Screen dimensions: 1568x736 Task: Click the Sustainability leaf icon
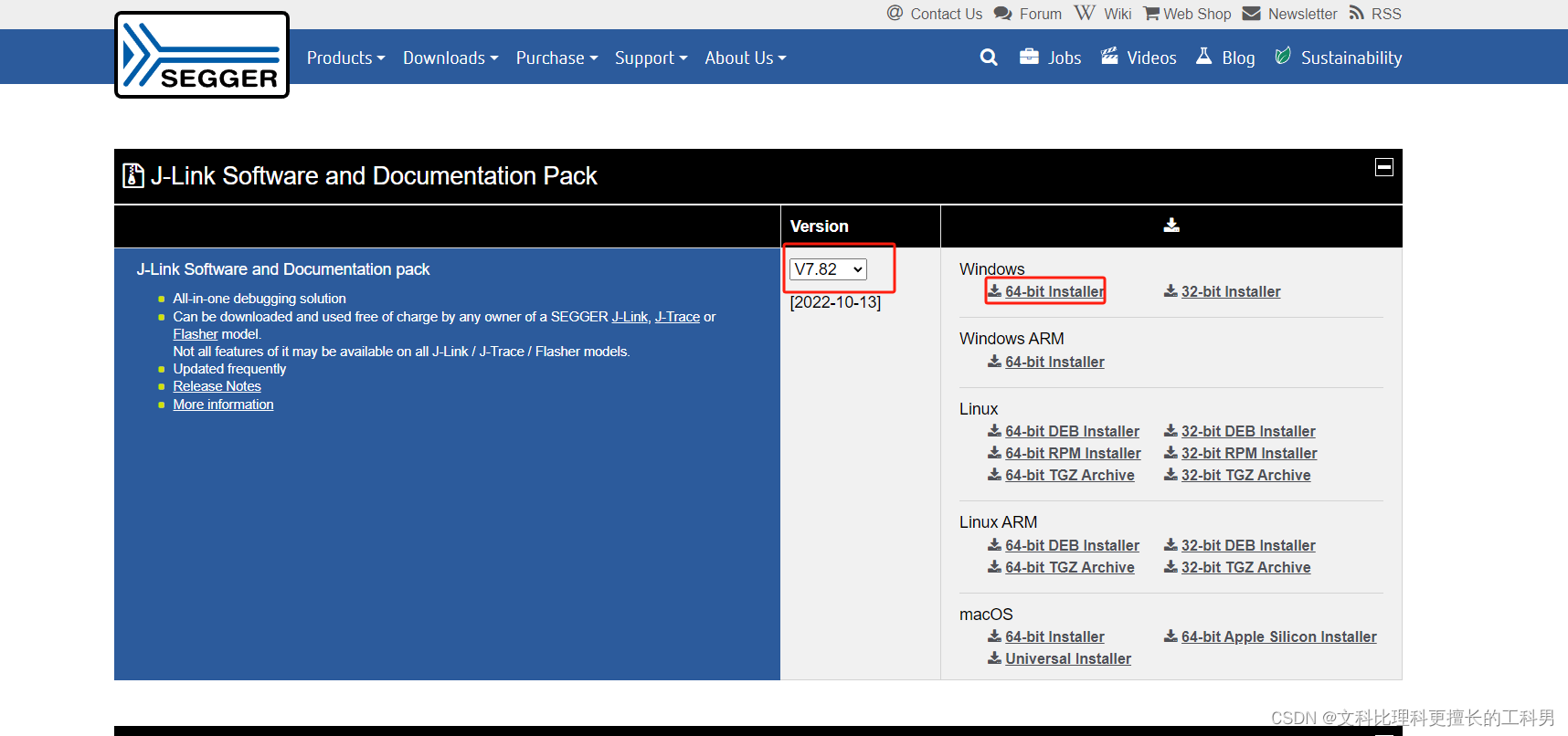pyautogui.click(x=1283, y=57)
